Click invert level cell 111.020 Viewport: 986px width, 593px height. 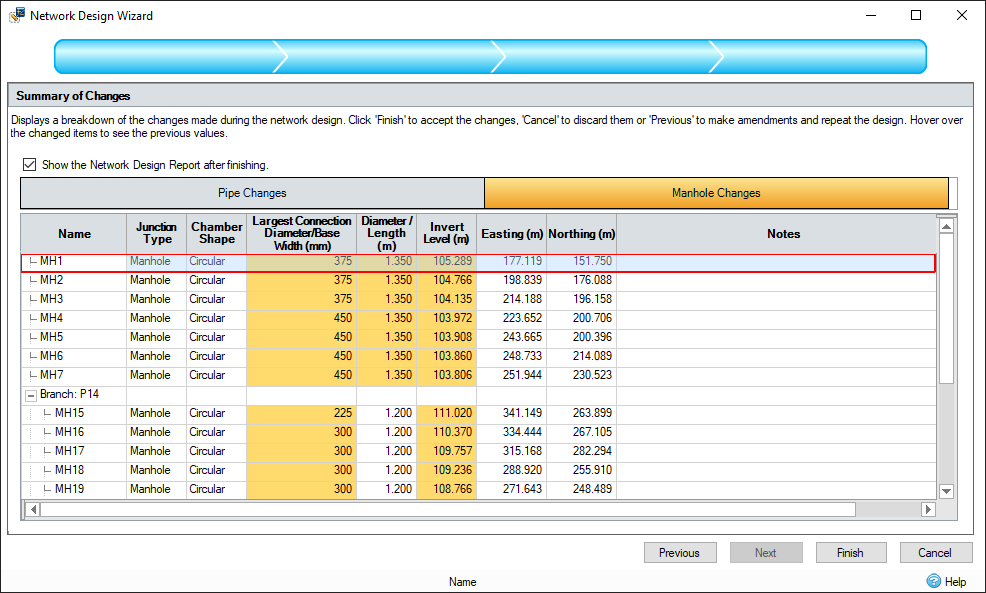[446, 413]
